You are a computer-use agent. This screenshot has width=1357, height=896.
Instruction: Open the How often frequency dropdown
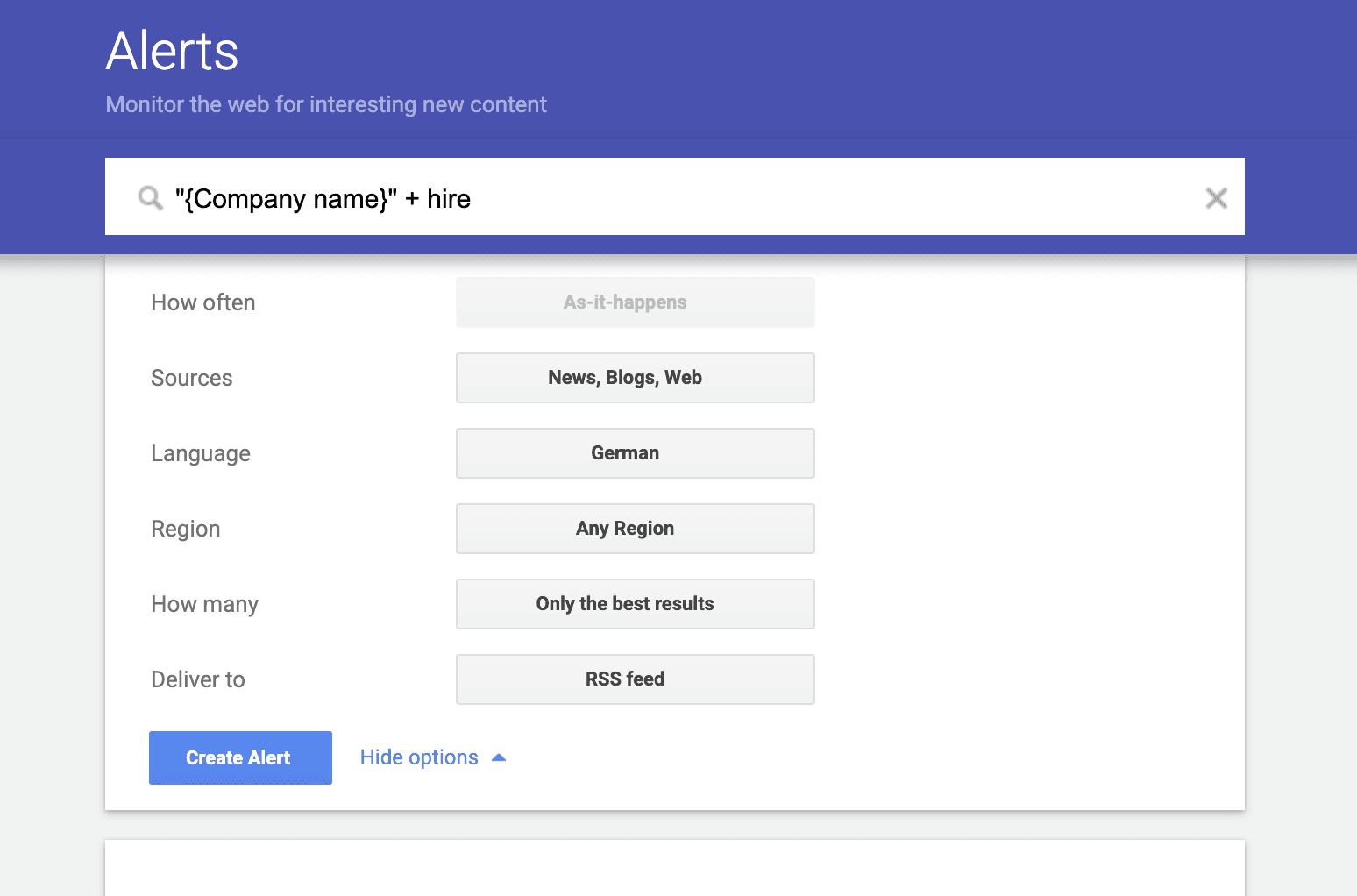click(635, 302)
